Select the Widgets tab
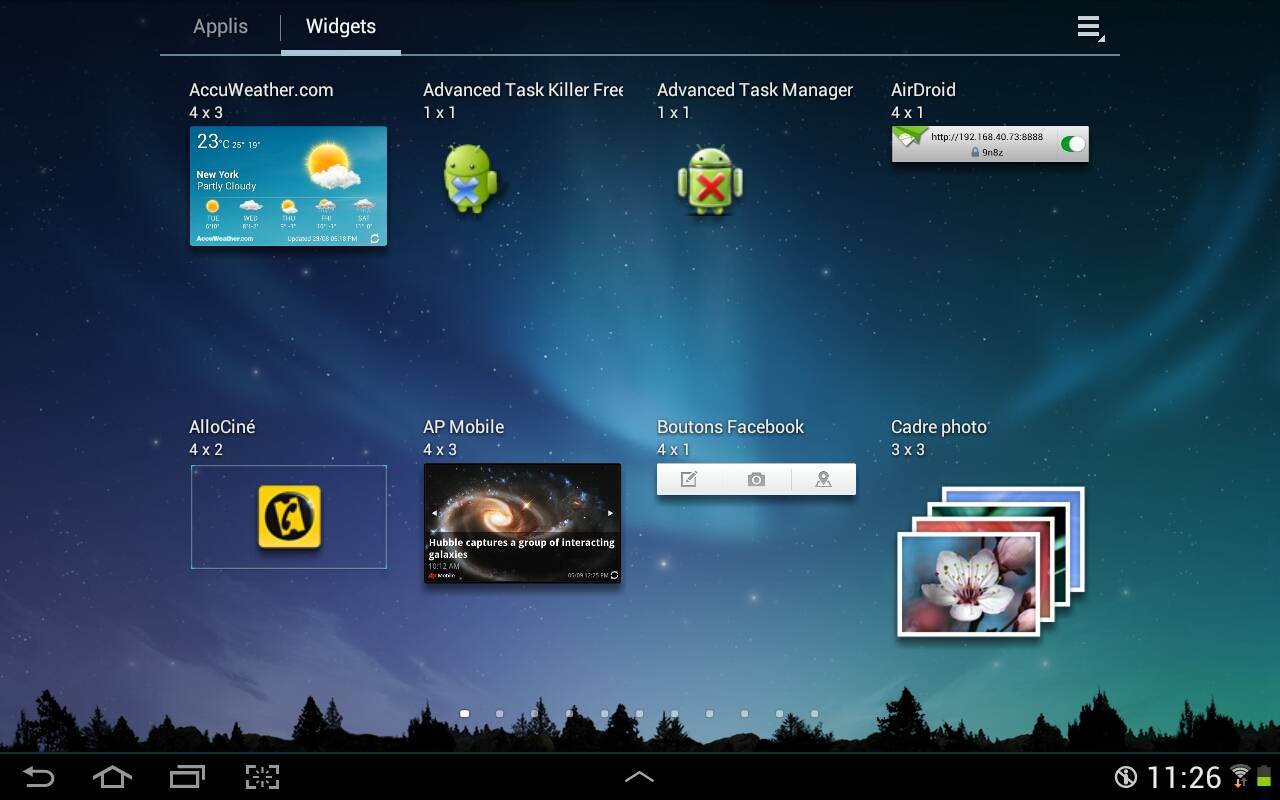The image size is (1280, 800). tap(341, 27)
